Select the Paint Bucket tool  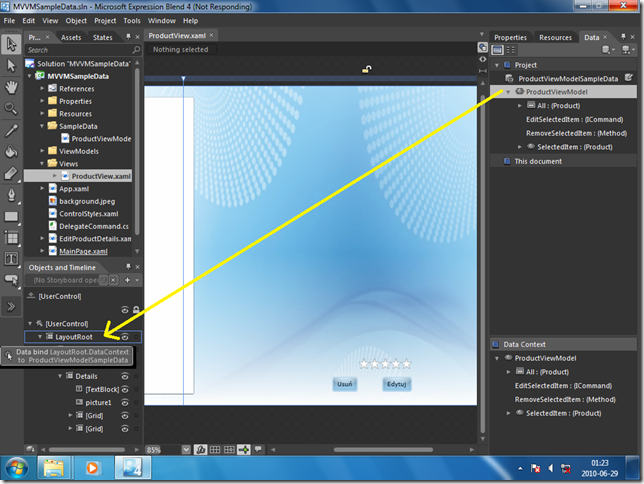[x=11, y=152]
